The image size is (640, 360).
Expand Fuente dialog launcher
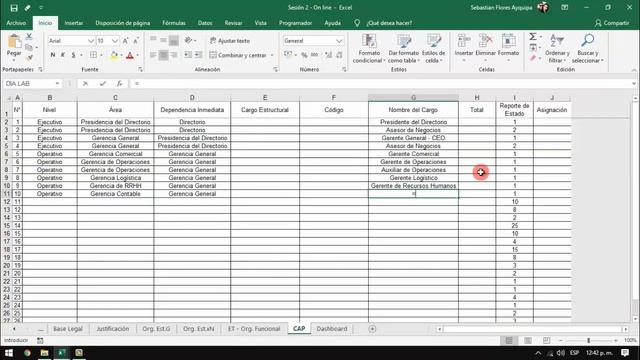click(140, 70)
